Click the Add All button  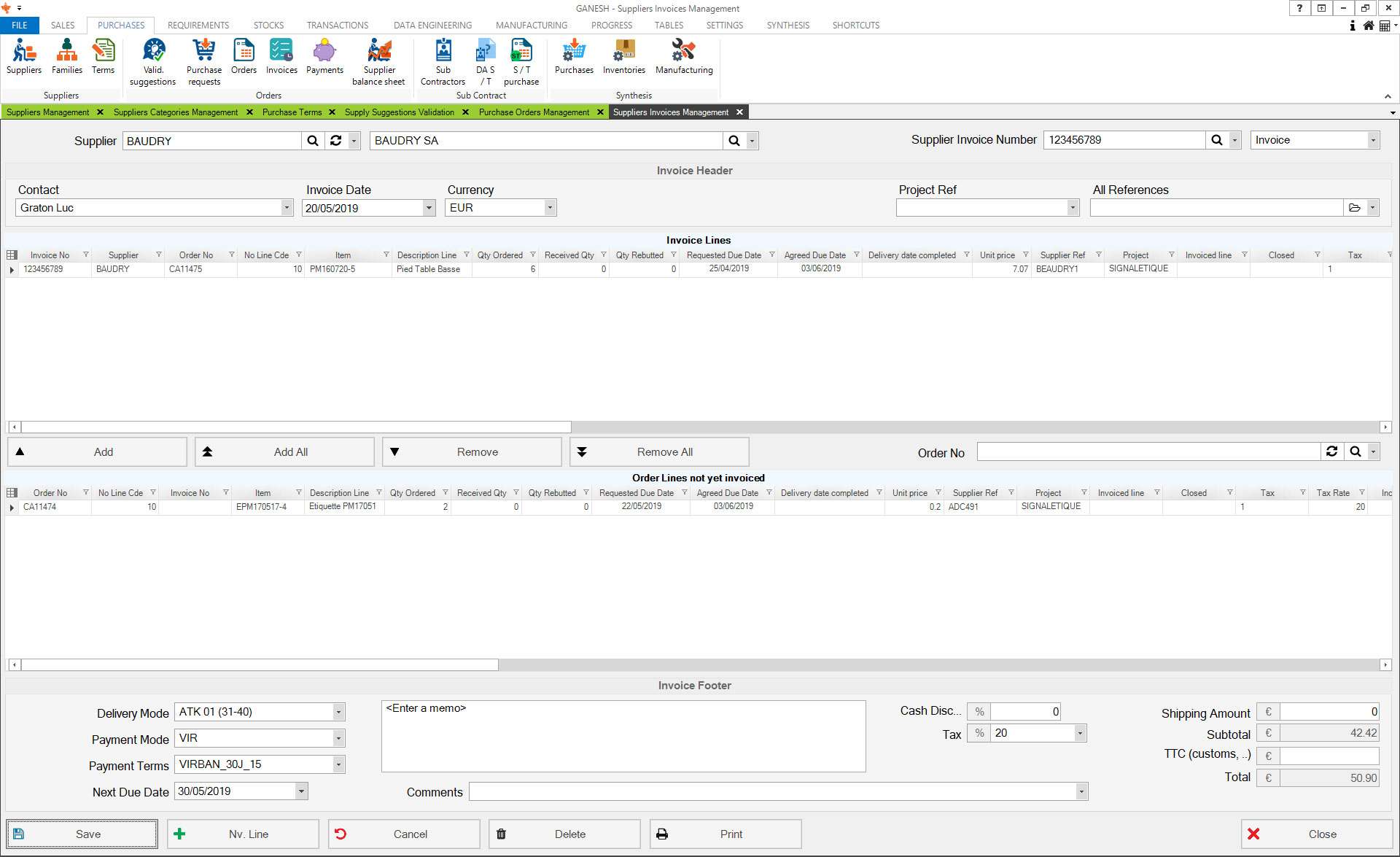(x=284, y=452)
